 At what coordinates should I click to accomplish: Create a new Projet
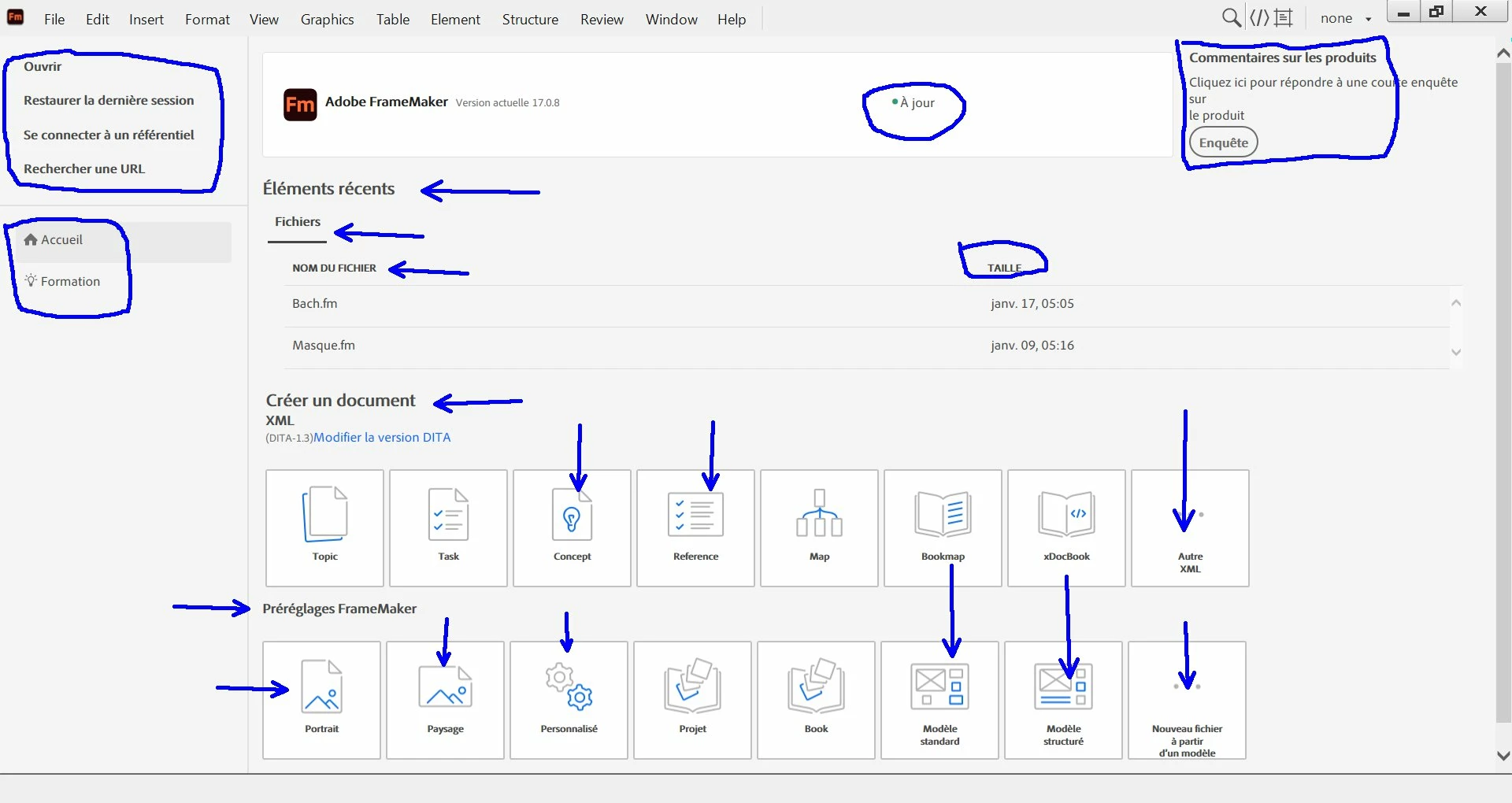click(692, 700)
